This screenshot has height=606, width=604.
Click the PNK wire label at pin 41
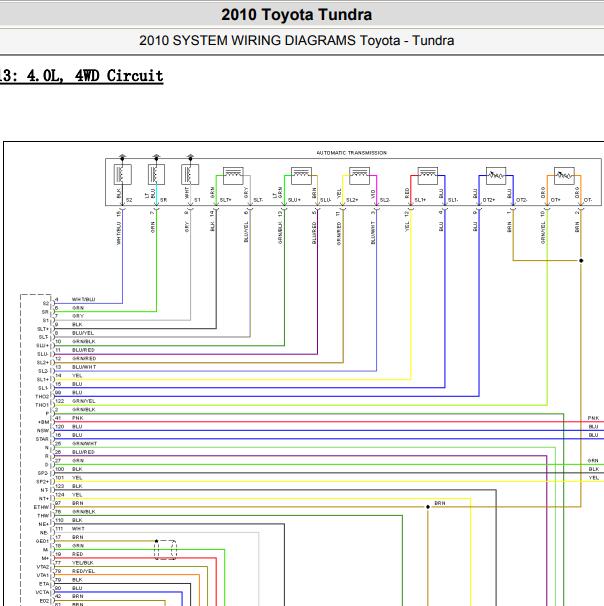click(78, 418)
